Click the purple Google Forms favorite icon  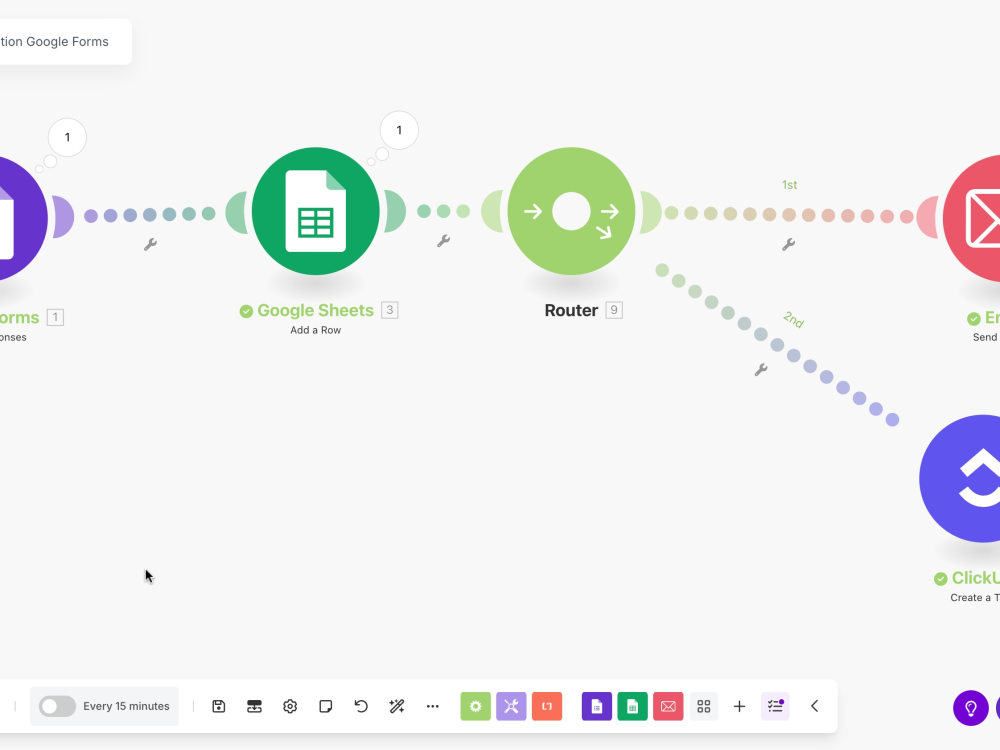pos(597,706)
